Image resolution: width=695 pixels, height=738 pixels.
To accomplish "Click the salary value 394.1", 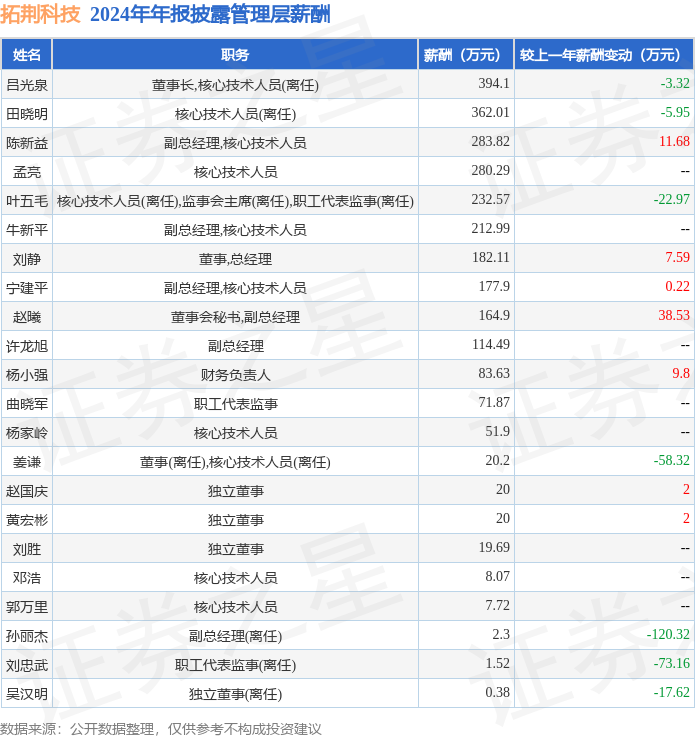I will pyautogui.click(x=494, y=83).
